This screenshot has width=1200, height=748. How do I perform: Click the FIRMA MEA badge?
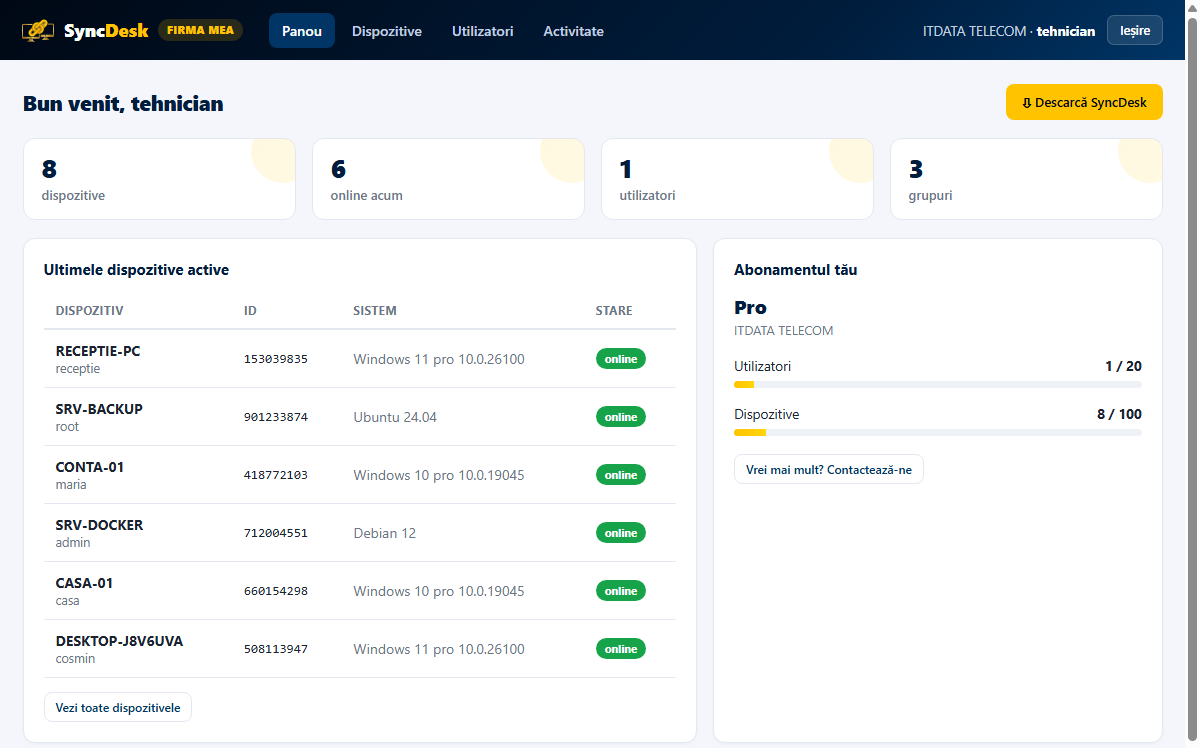pos(200,30)
